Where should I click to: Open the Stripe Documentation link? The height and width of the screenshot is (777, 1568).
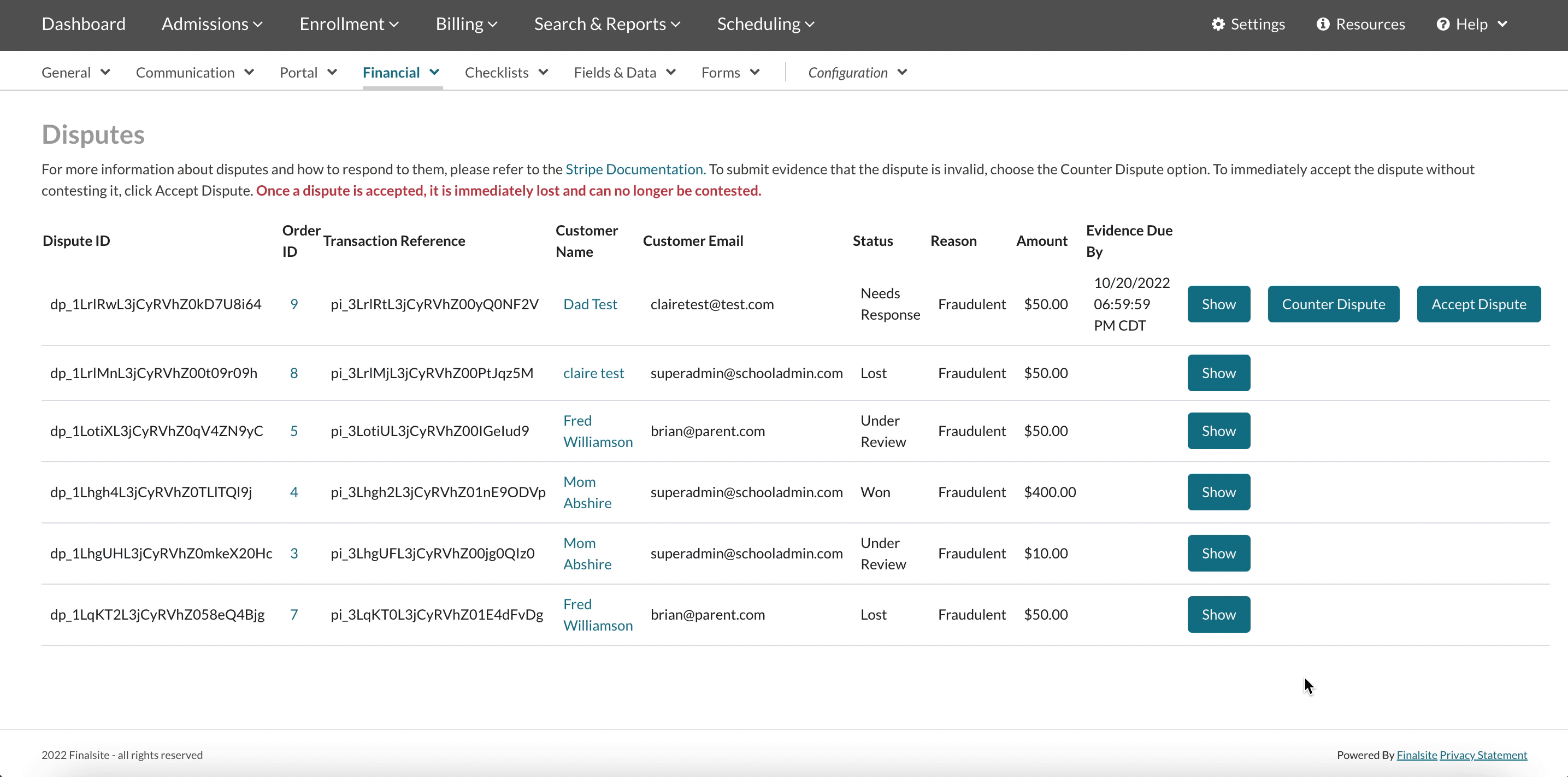pyautogui.click(x=635, y=169)
